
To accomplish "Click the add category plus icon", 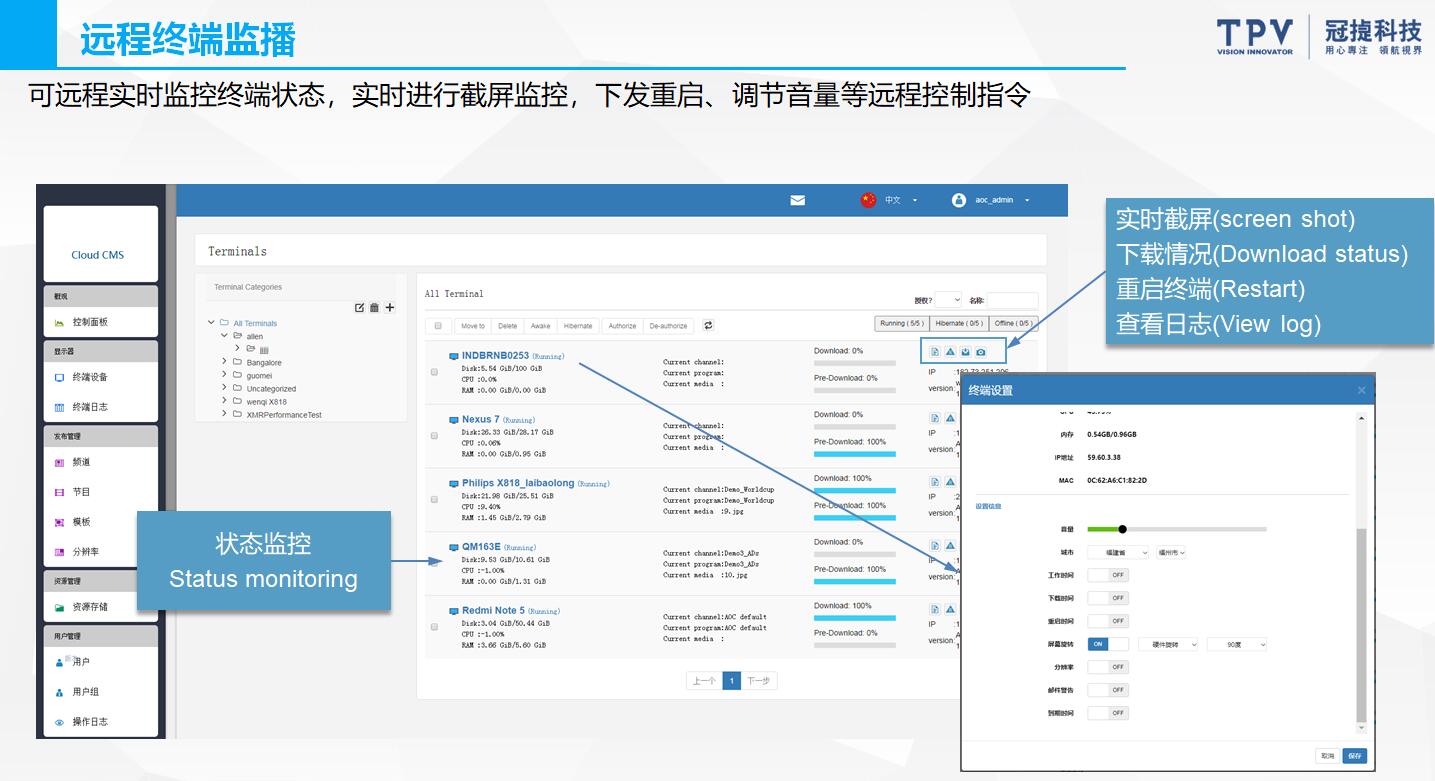I will click(390, 308).
